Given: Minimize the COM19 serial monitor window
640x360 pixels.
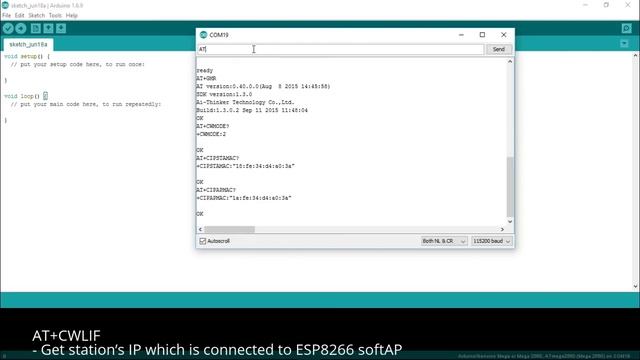Looking at the screenshot, I should 461,35.
